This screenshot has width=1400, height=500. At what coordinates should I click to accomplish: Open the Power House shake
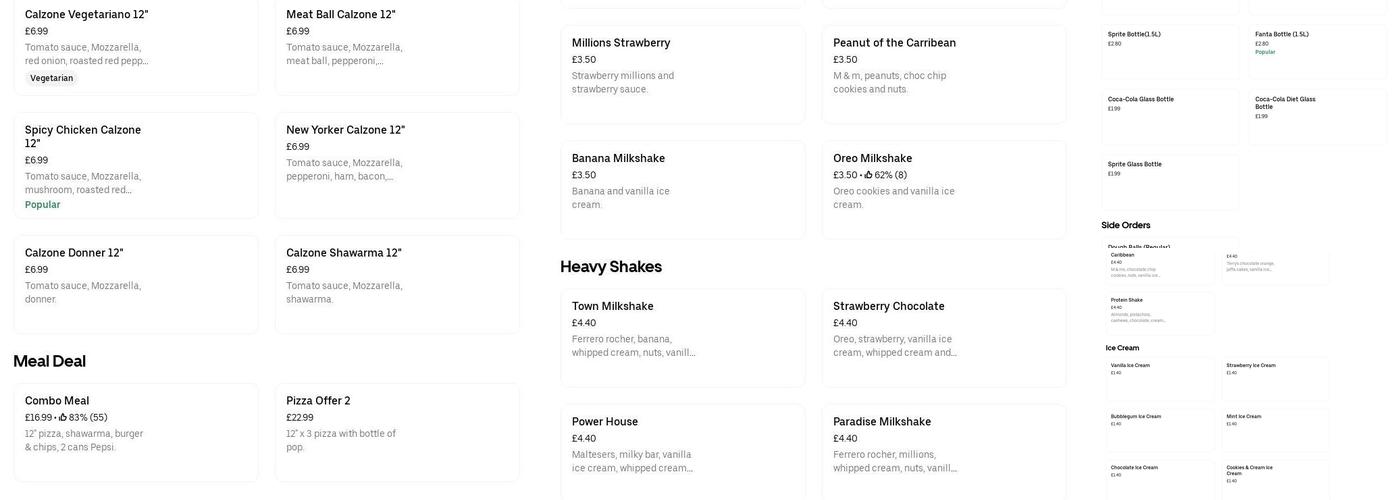click(x=682, y=452)
